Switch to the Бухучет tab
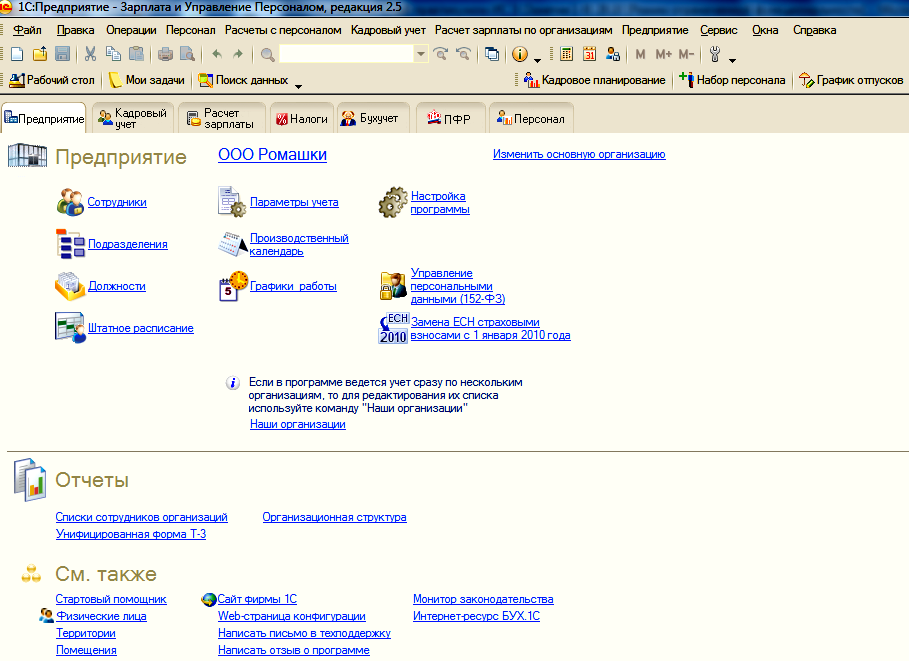909x661 pixels. point(372,118)
